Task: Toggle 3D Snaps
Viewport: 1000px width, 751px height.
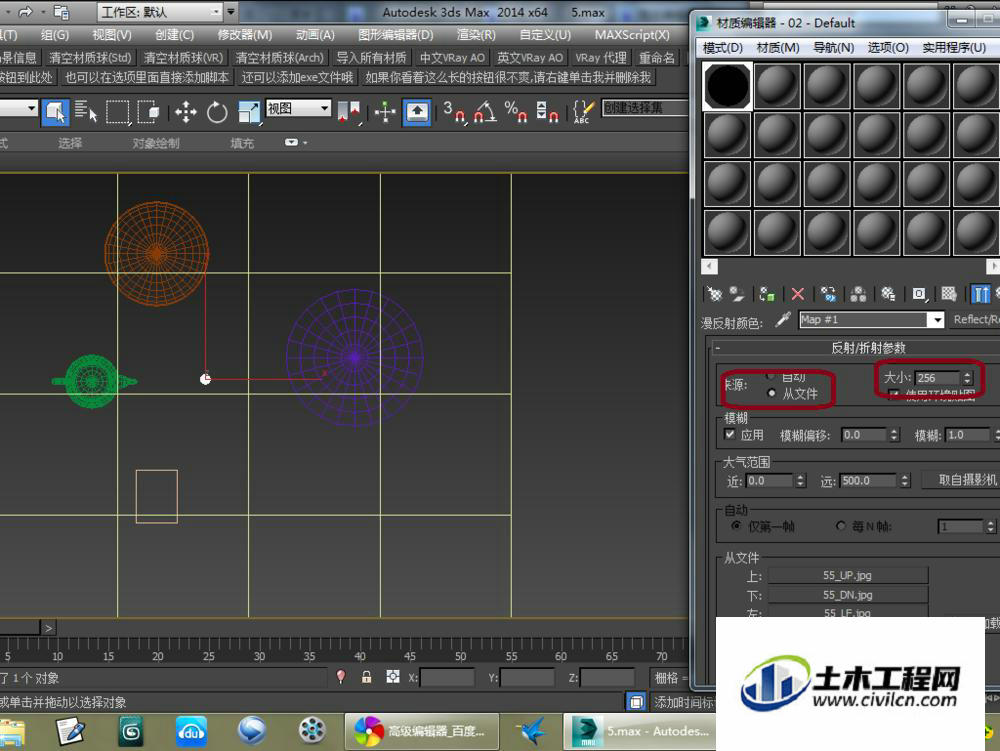Action: pyautogui.click(x=454, y=112)
